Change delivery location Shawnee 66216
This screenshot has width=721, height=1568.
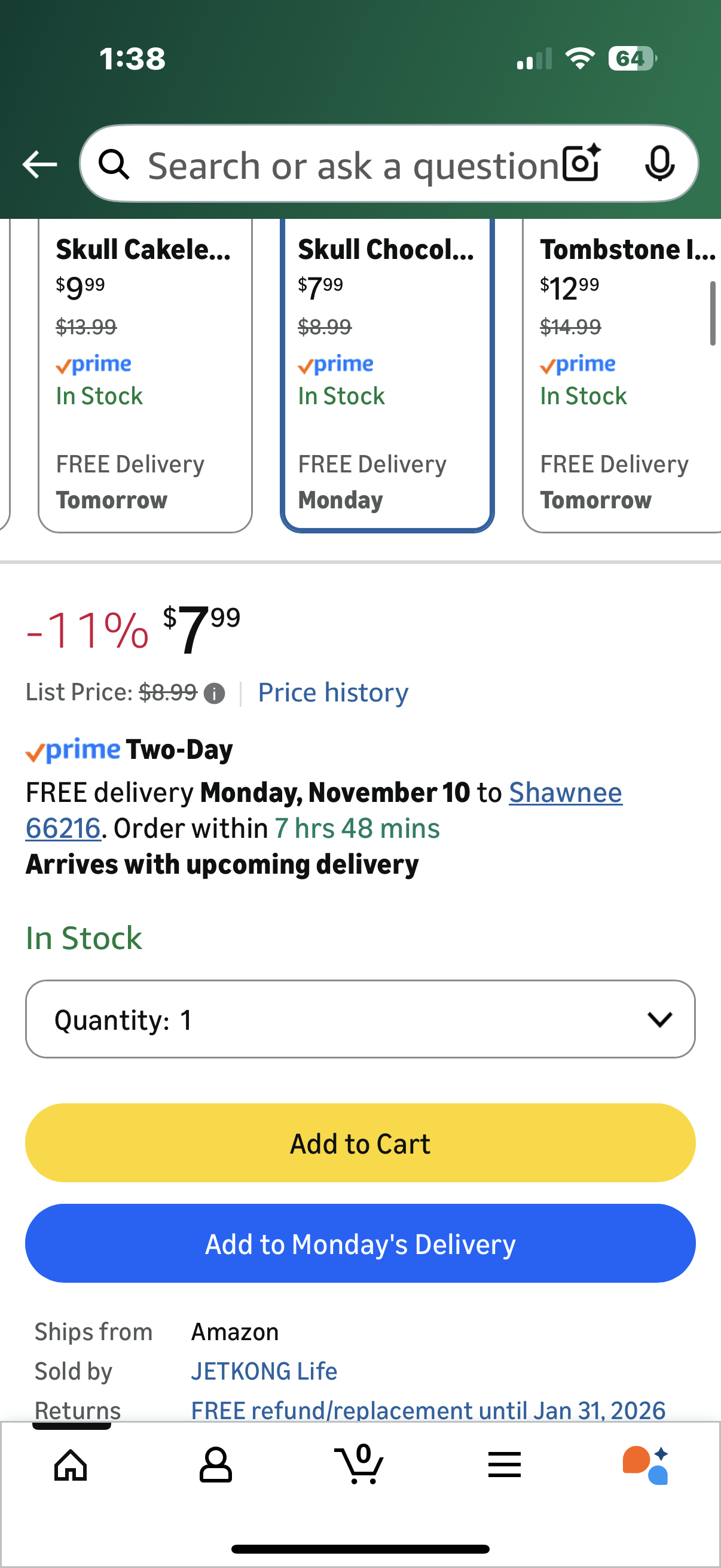(565, 792)
